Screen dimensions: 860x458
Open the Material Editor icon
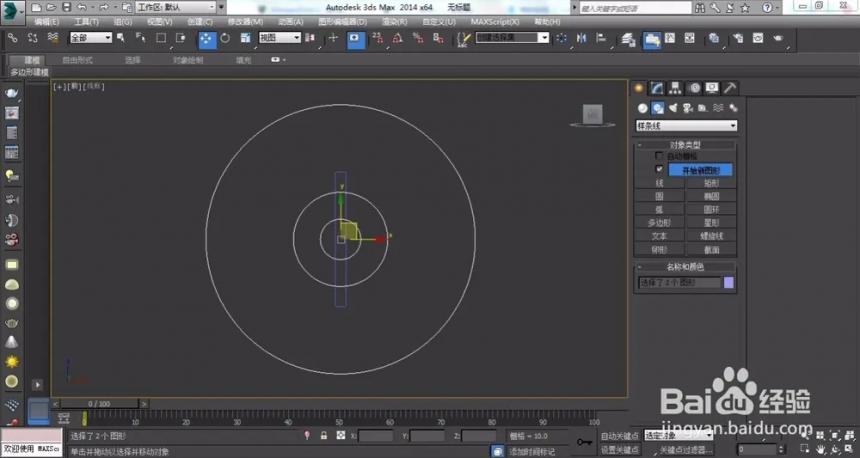click(x=714, y=38)
